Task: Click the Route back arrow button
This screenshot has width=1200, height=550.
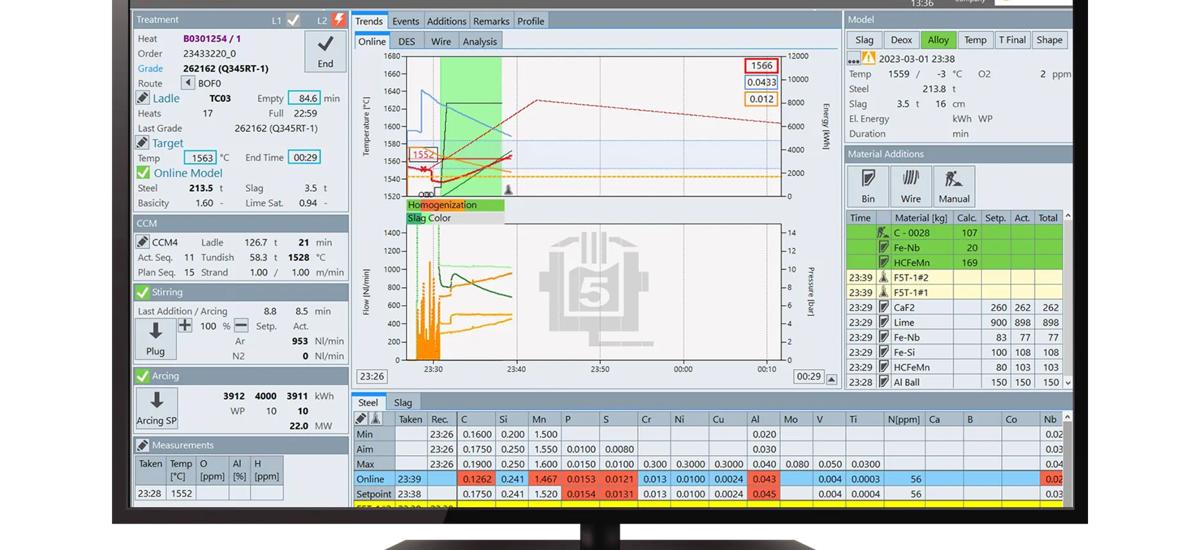Action: [188, 83]
